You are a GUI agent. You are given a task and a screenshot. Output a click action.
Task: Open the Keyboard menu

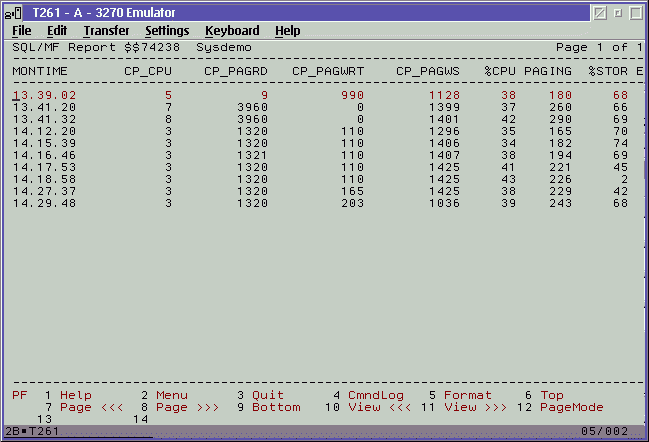[x=232, y=31]
